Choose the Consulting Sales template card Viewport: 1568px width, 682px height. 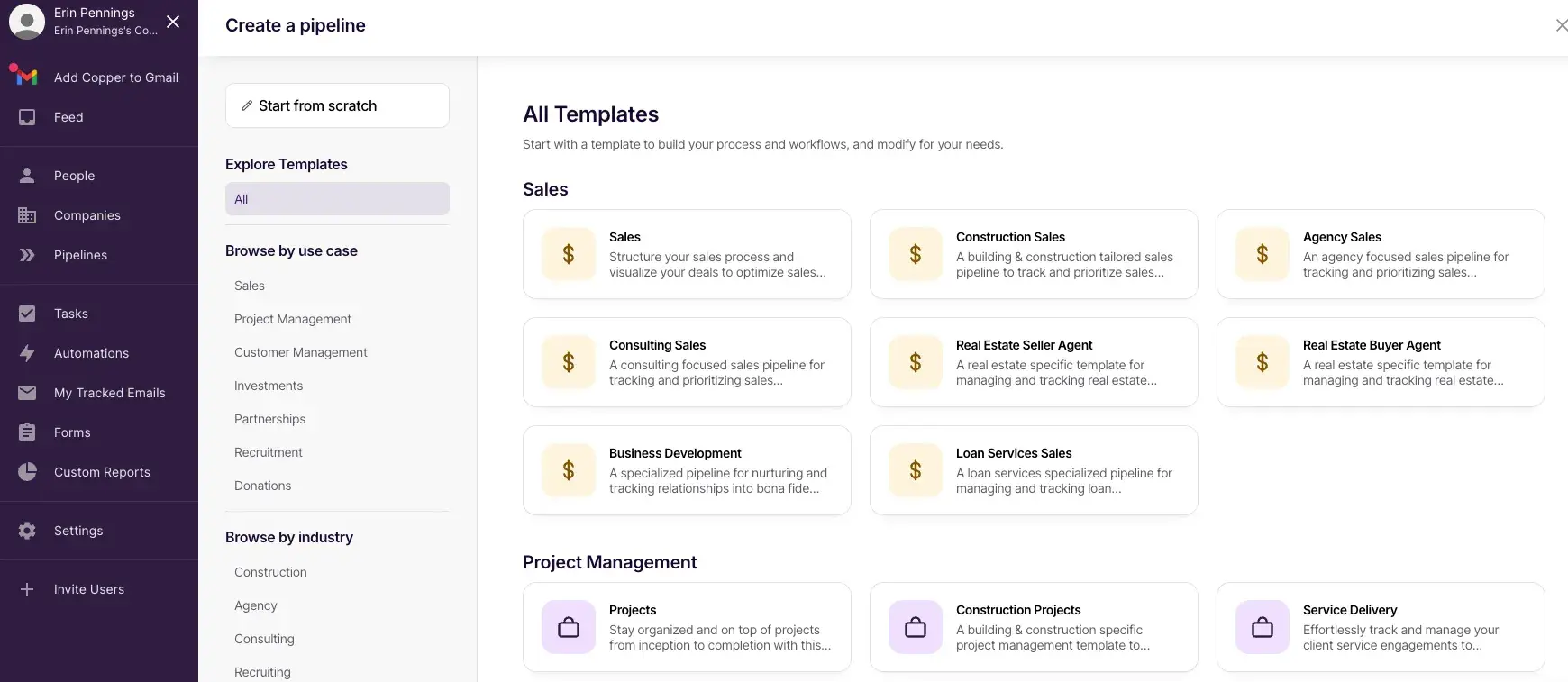pos(687,362)
